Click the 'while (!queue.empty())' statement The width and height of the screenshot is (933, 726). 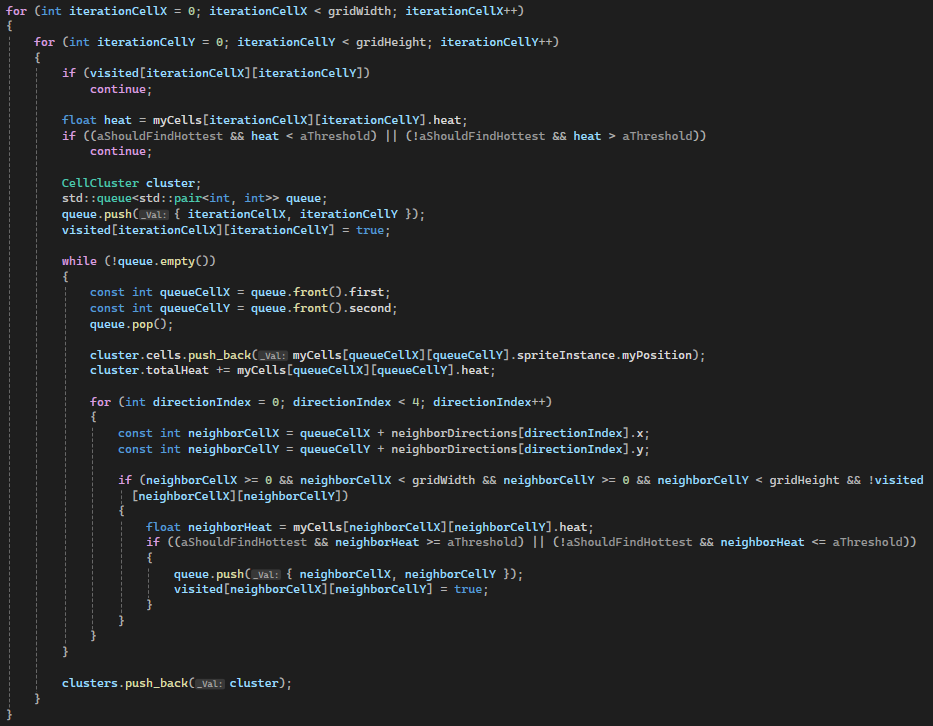tap(139, 261)
